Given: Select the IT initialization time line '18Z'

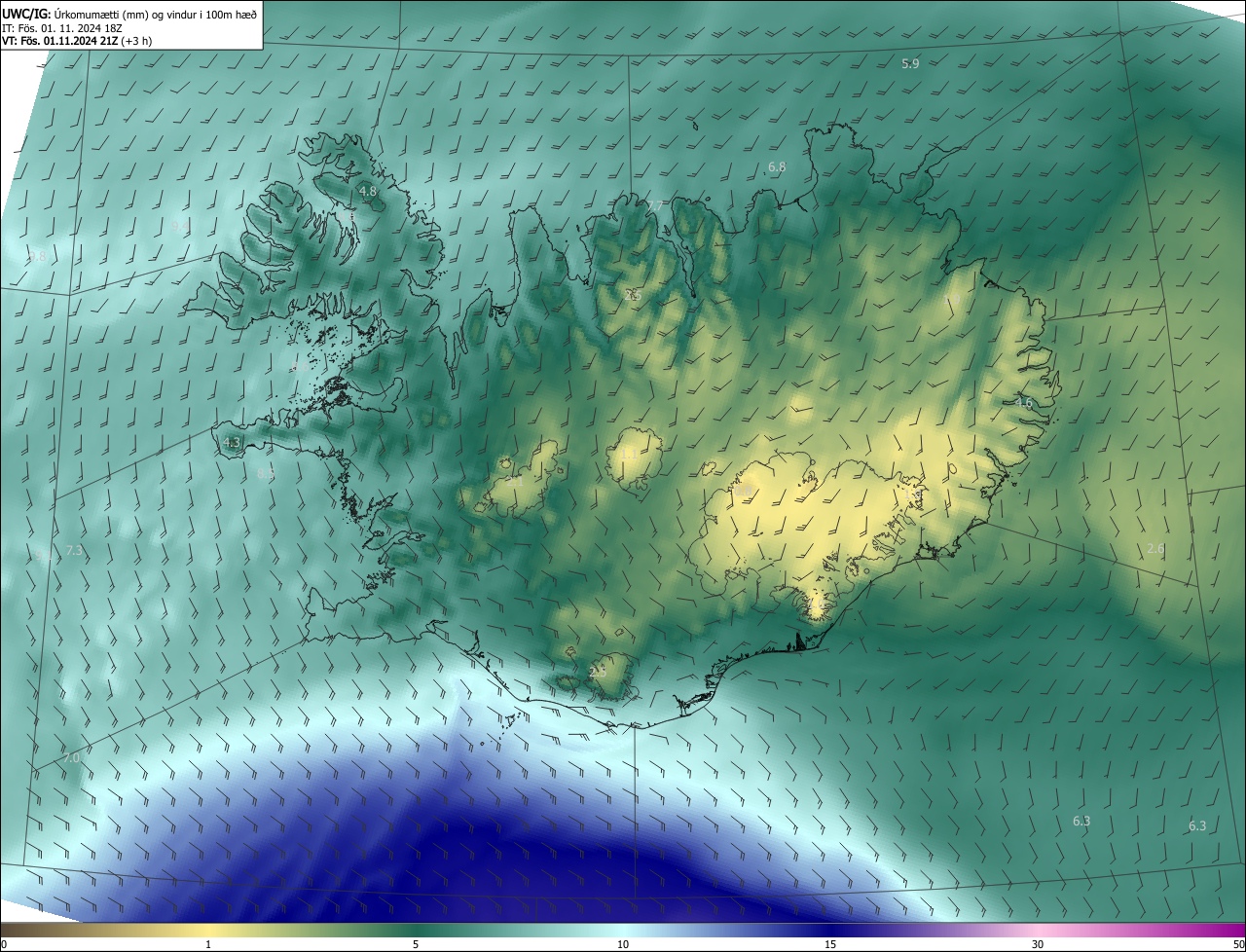Looking at the screenshot, I should pyautogui.click(x=61, y=27).
